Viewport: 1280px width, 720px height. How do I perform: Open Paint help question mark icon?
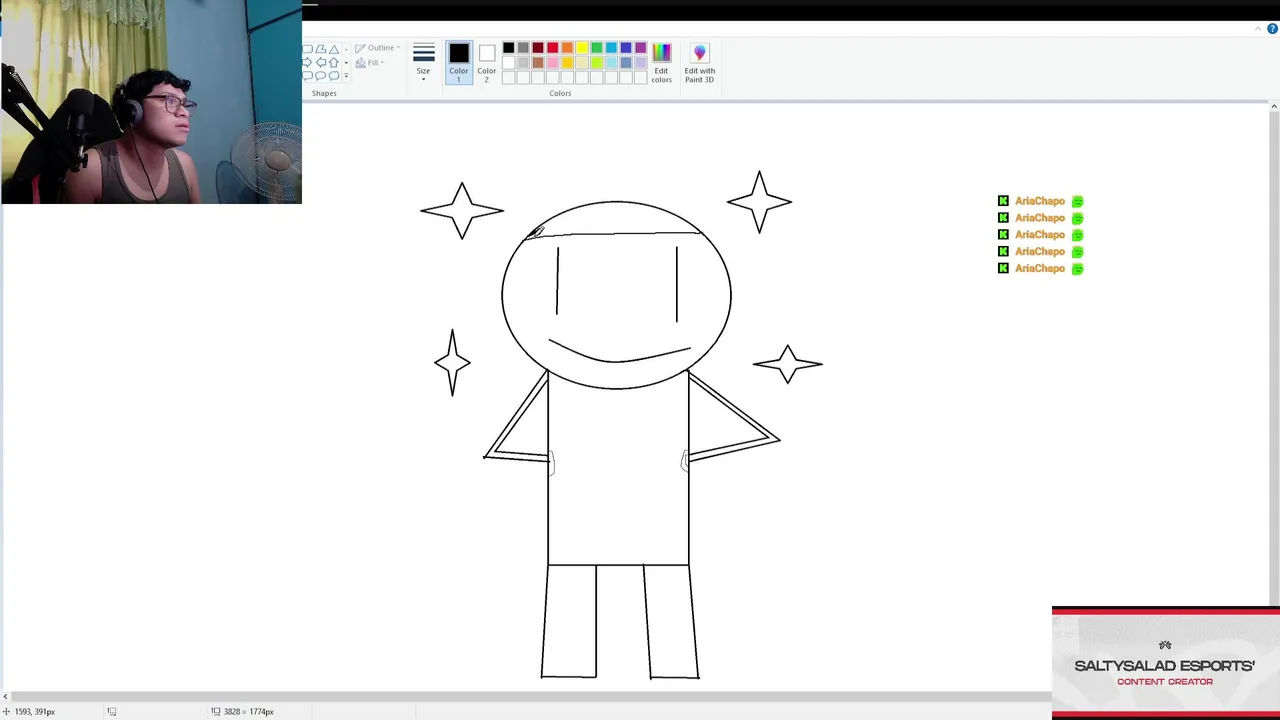pyautogui.click(x=1273, y=28)
